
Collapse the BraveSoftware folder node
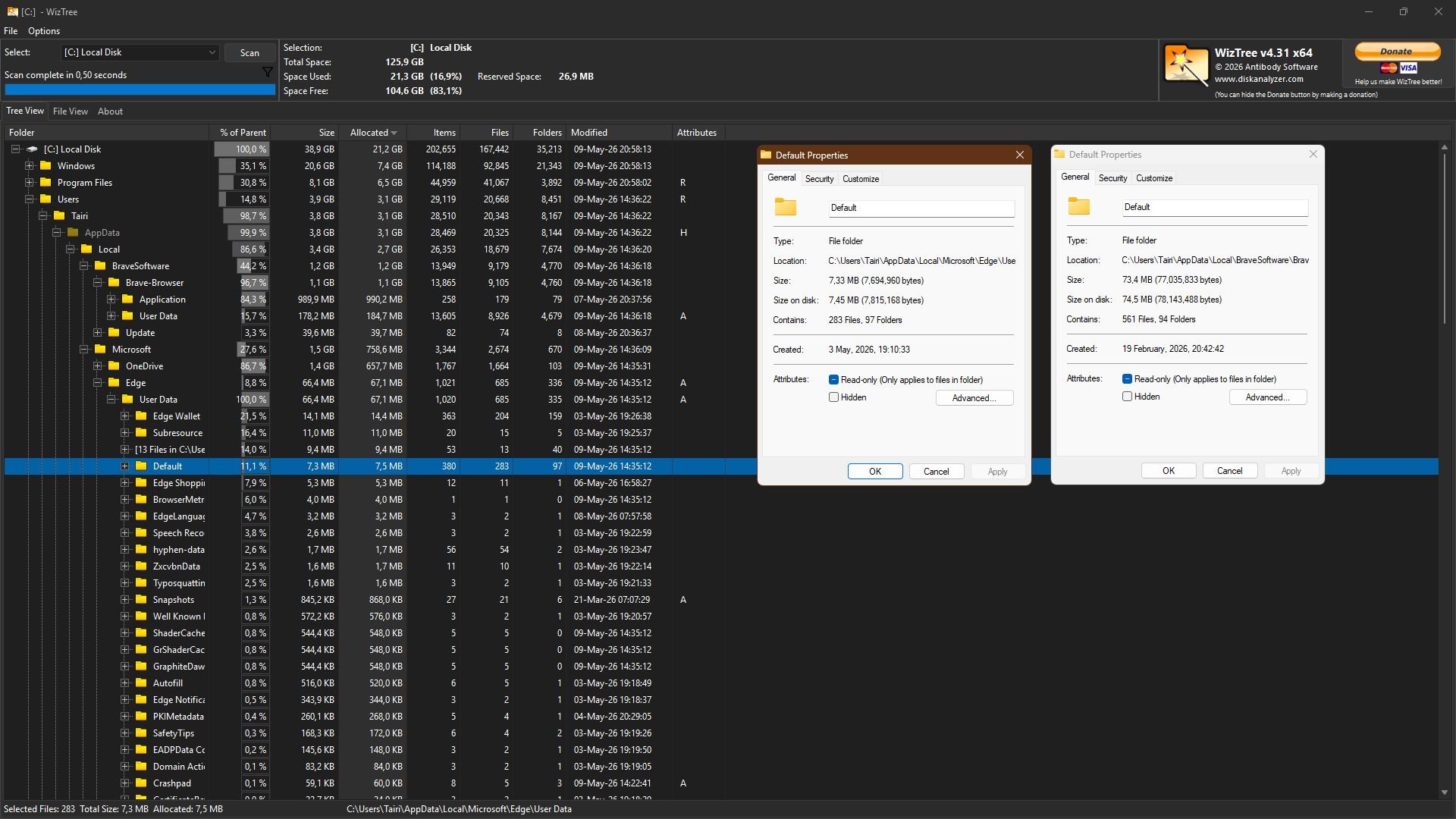pos(84,265)
